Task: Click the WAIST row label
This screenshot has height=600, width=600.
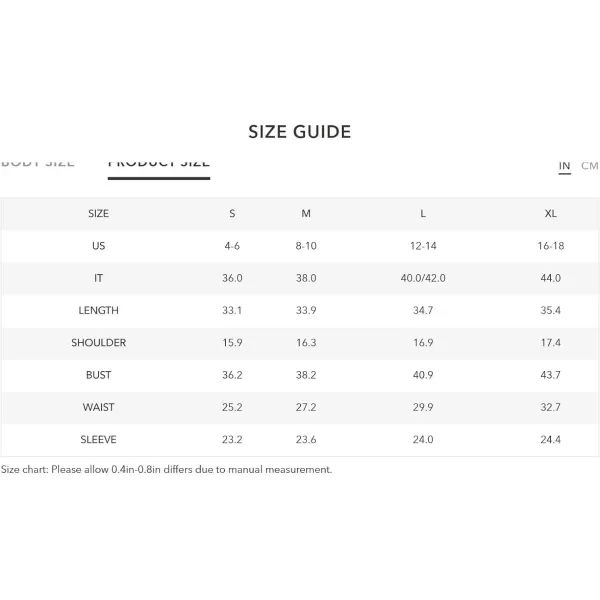Action: pyautogui.click(x=98, y=407)
